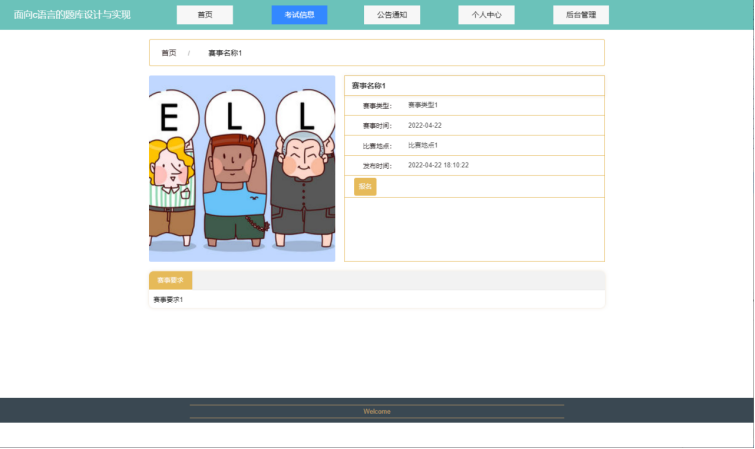Image resolution: width=755 pixels, height=449 pixels.
Task: Open the 后台管理 navigation item
Action: (581, 15)
